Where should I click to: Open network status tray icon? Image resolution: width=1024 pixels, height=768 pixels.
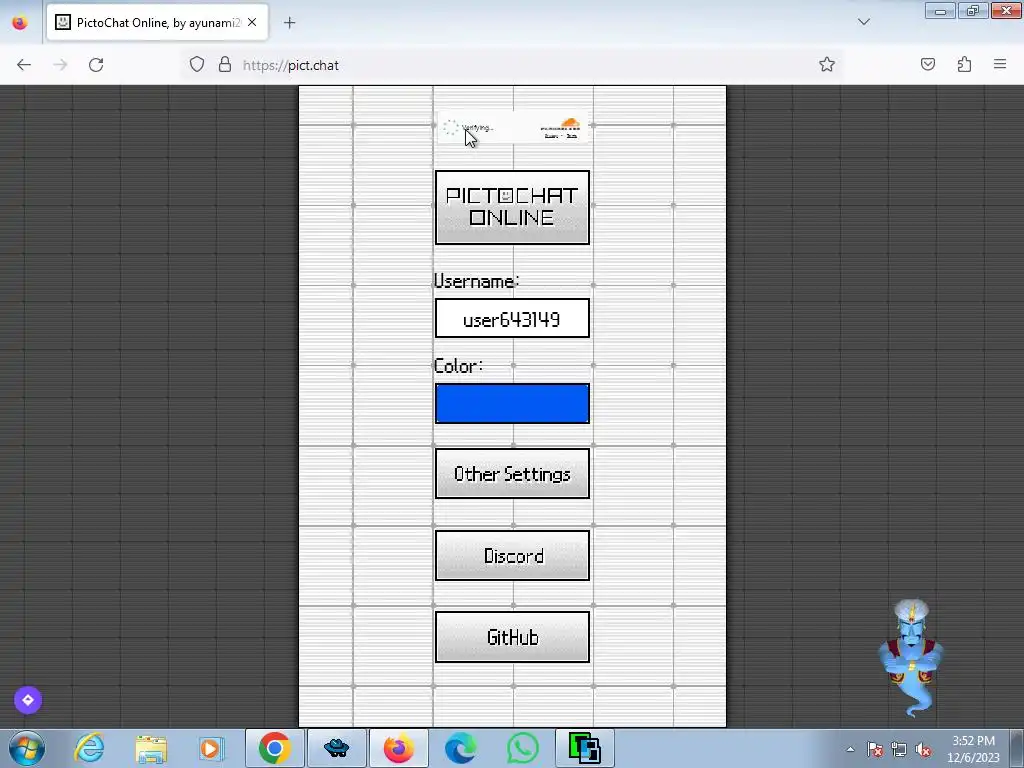click(899, 749)
